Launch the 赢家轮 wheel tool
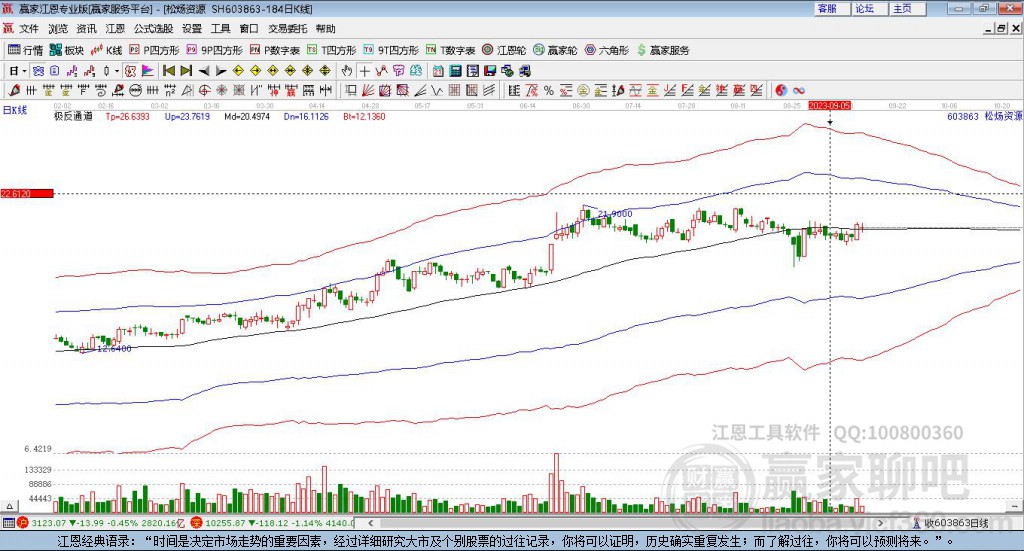This screenshot has height=551, width=1024. click(x=555, y=50)
